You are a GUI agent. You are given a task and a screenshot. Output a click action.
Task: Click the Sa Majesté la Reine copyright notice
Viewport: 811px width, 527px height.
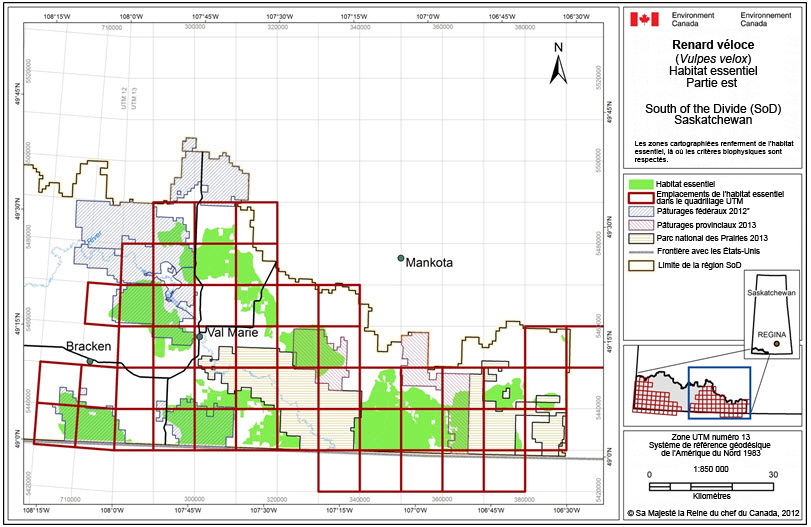pyautogui.click(x=714, y=513)
